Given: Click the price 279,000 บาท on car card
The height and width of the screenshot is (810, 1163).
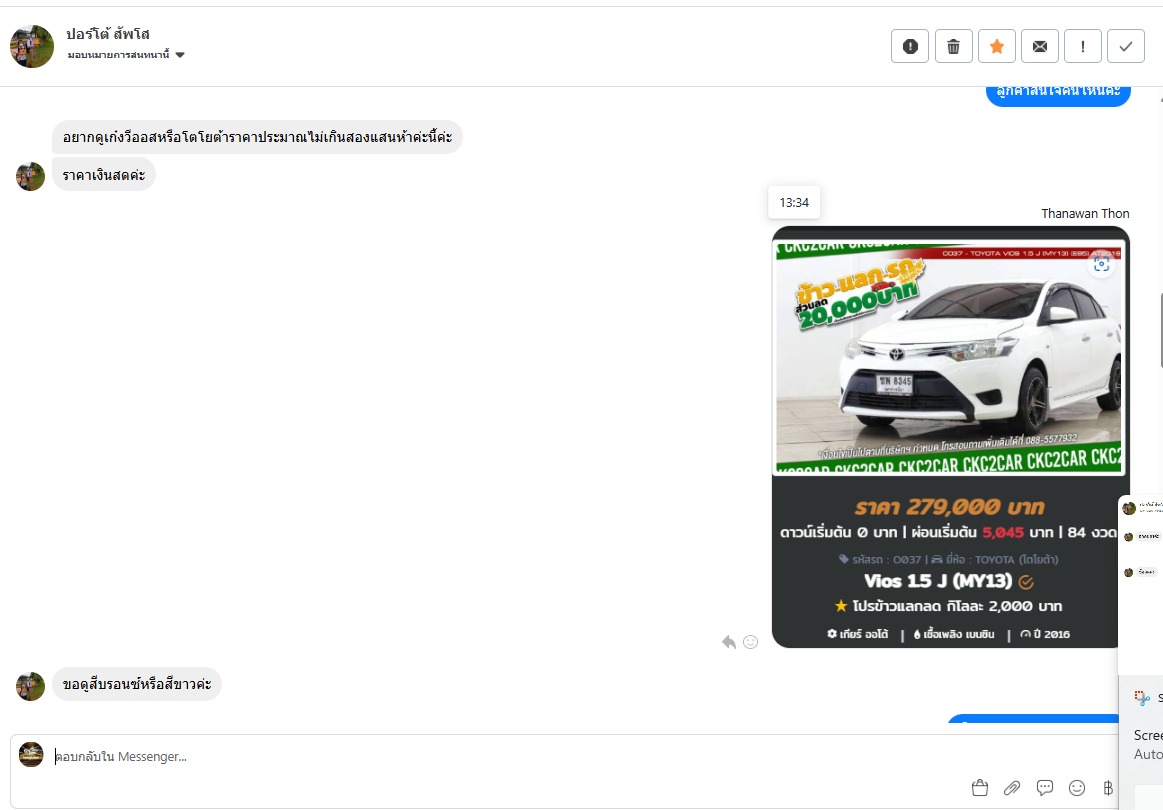Looking at the screenshot, I should coord(949,507).
